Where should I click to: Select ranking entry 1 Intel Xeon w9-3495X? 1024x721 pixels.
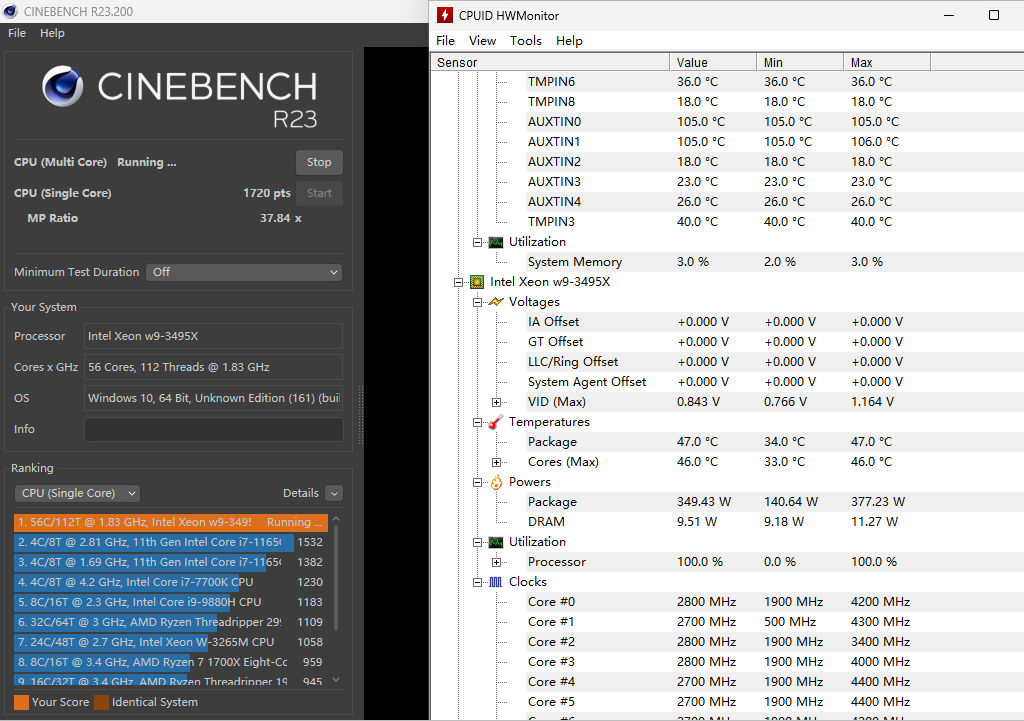171,522
